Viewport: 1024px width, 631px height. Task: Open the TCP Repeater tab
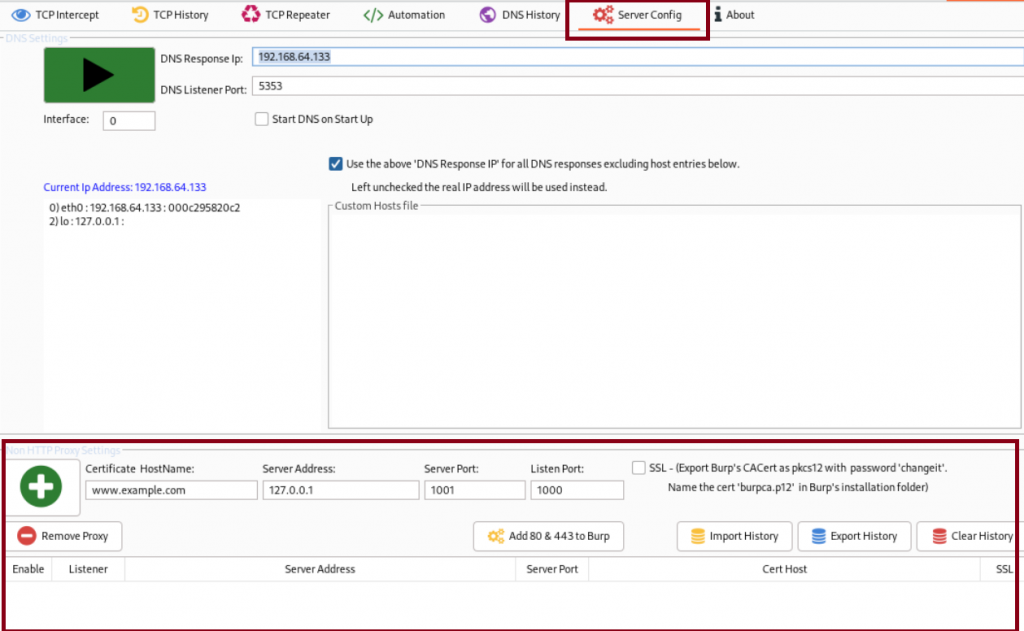(x=285, y=15)
